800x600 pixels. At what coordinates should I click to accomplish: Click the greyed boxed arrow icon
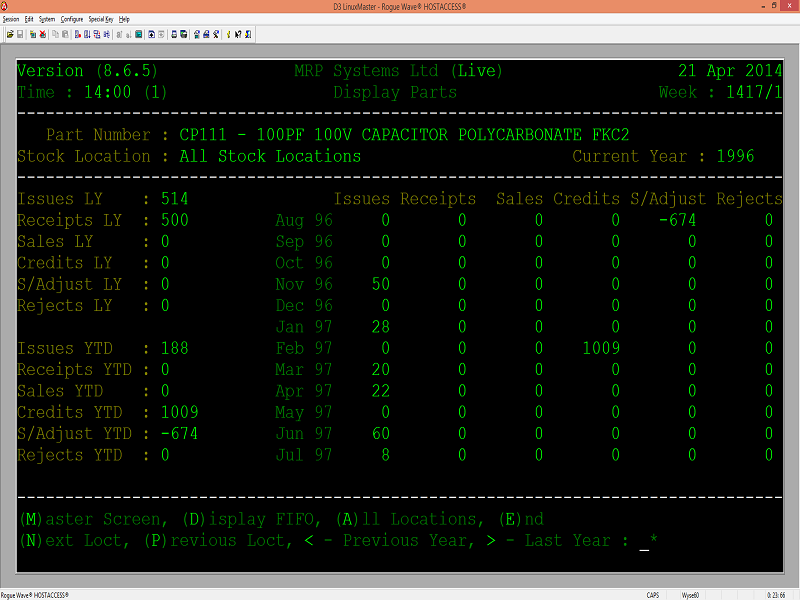point(161,34)
